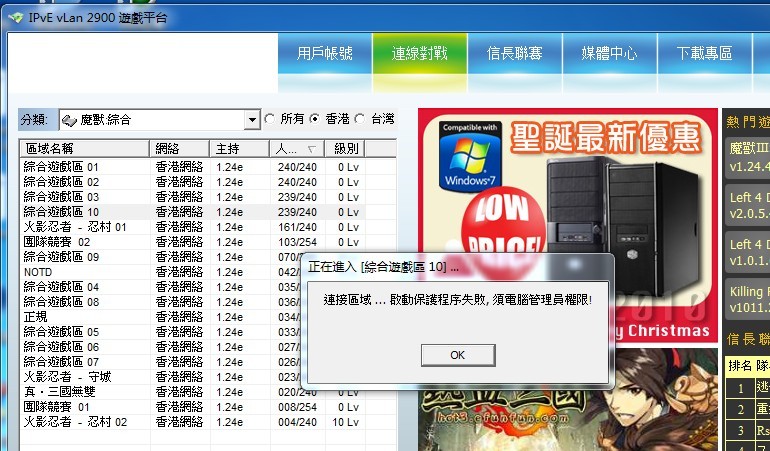Select the 香港 radio button

coord(315,119)
